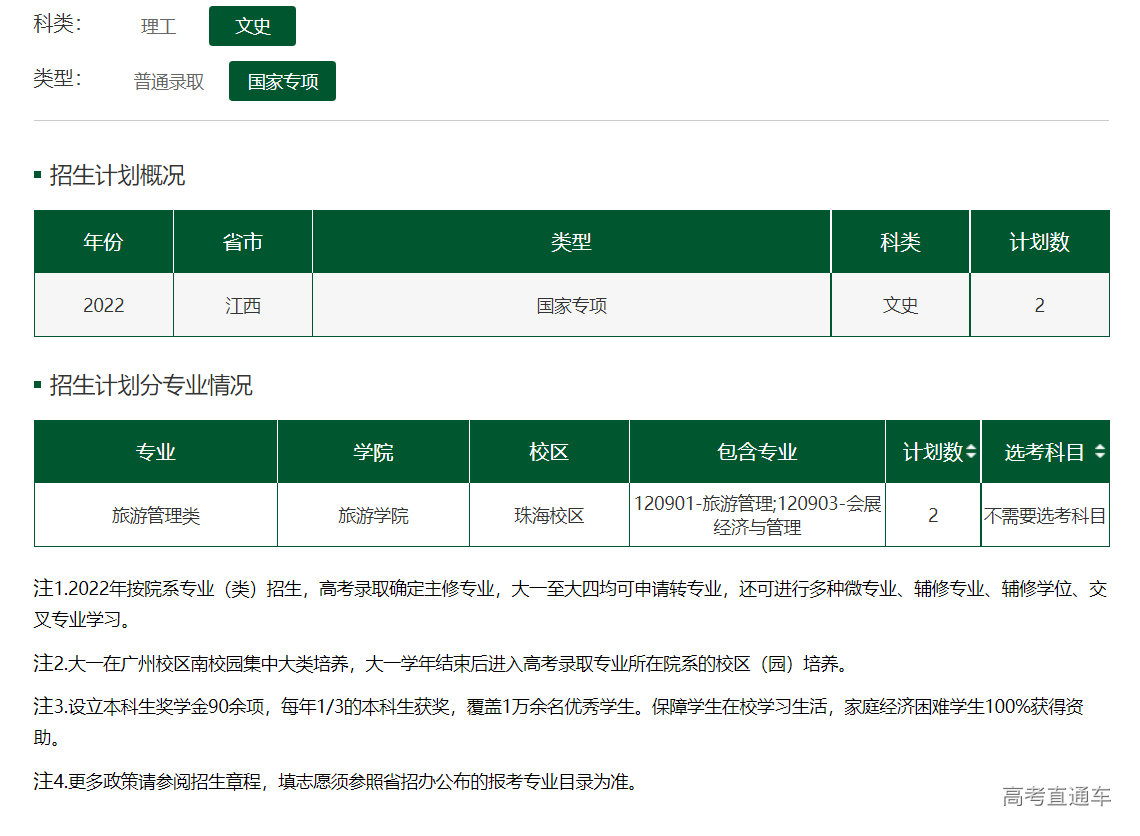Screen dimensions: 1140x836
Task: Sort by the 计划数 column arrows
Action: coord(971,453)
